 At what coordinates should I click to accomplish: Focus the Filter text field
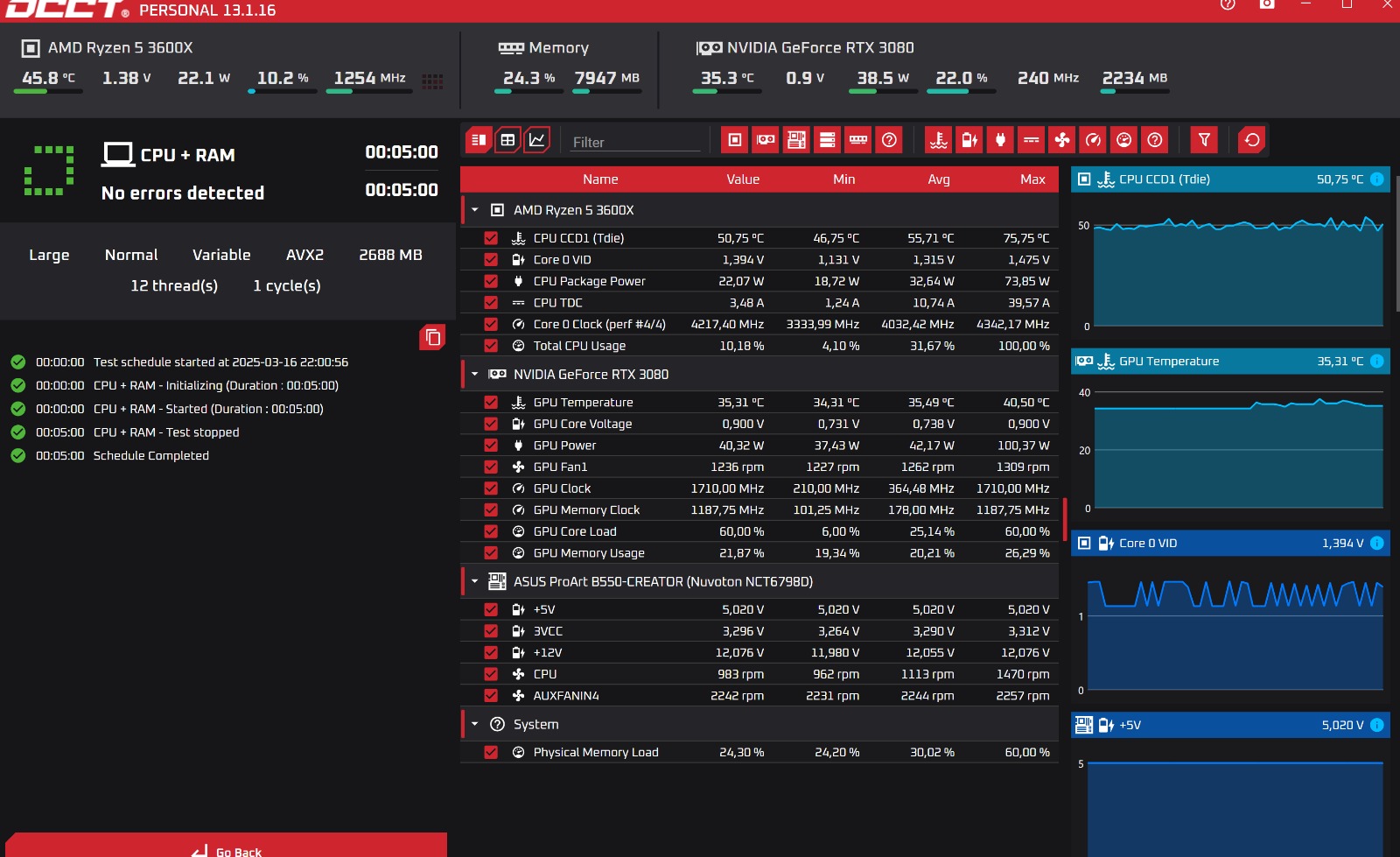pos(635,142)
